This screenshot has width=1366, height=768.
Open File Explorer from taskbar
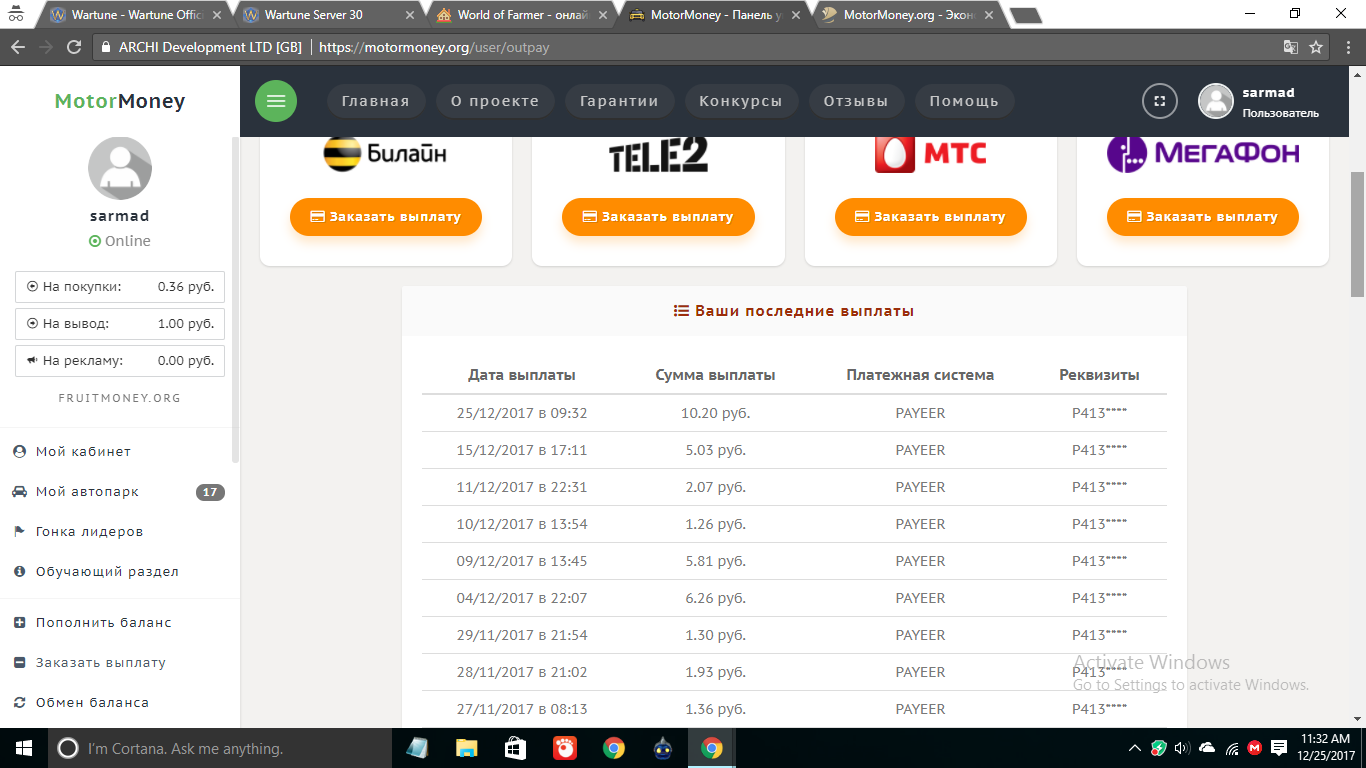pyautogui.click(x=466, y=748)
